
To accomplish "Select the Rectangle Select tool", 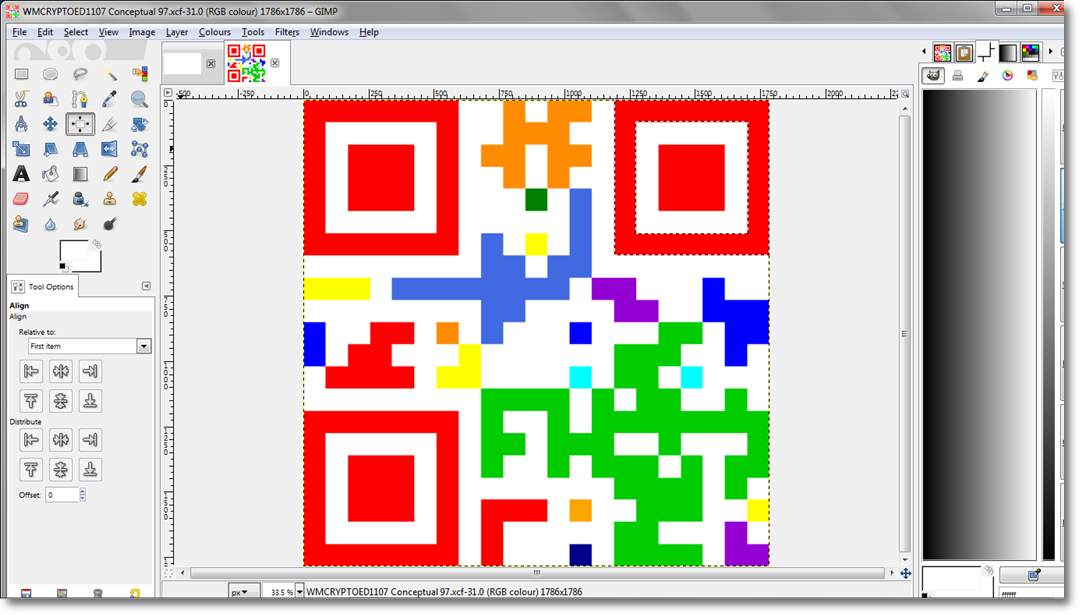I will pos(21,74).
